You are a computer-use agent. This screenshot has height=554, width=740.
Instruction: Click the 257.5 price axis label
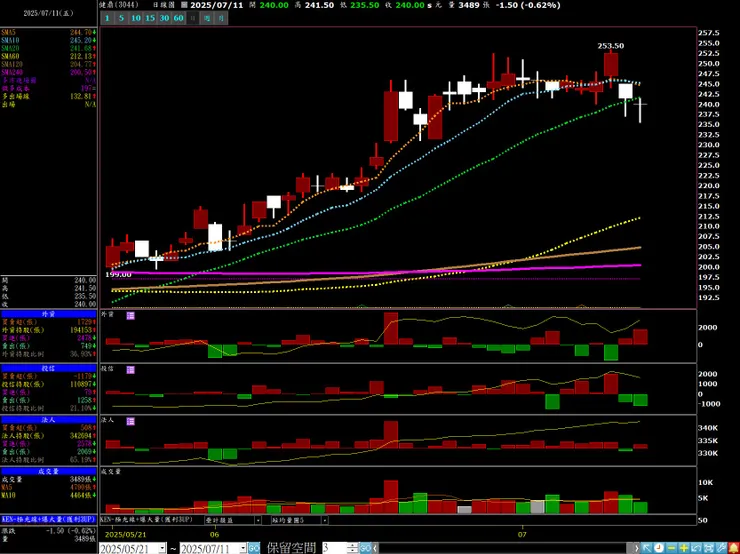coord(709,33)
